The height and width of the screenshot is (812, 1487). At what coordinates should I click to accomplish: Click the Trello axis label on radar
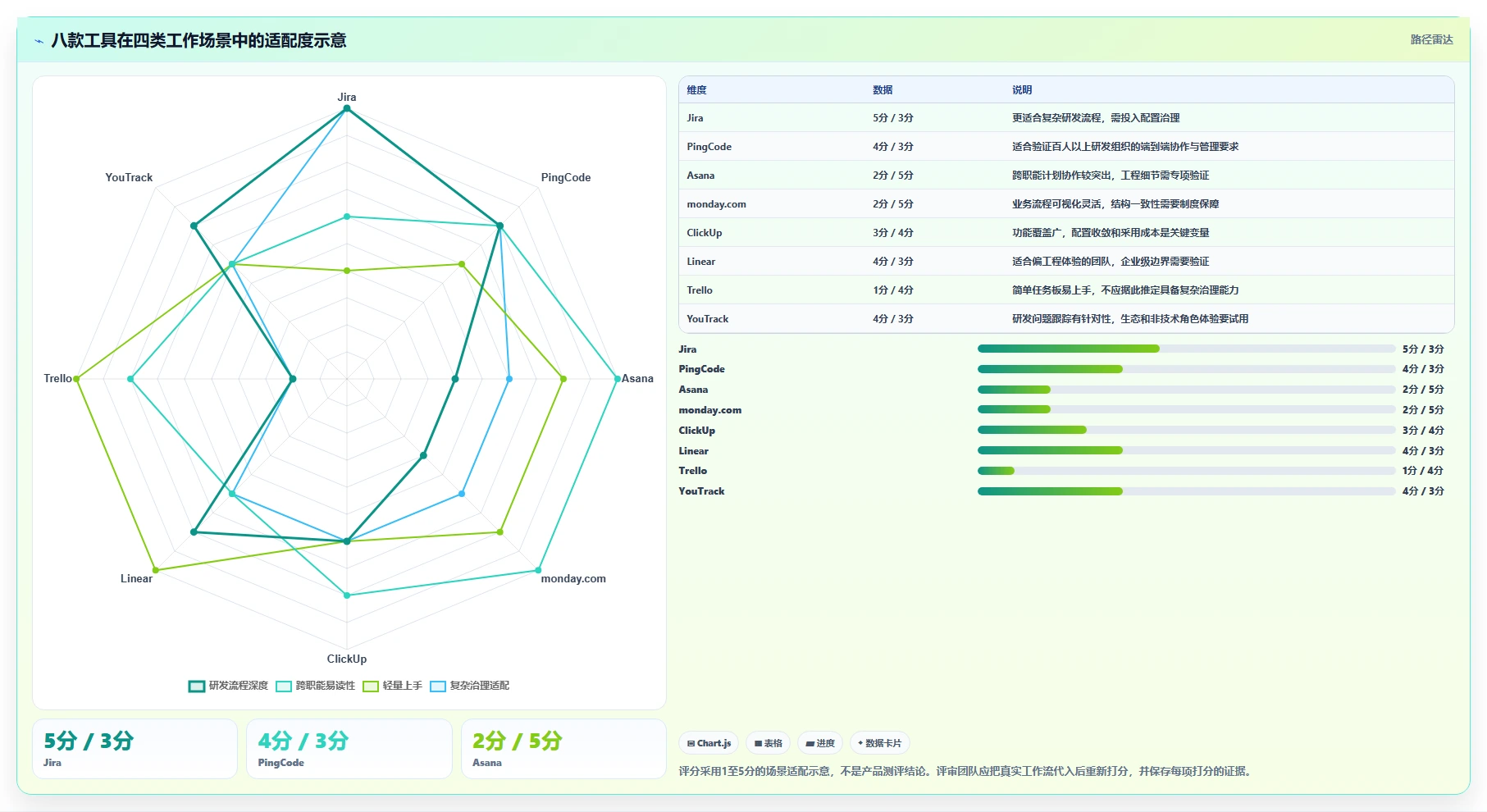click(57, 378)
